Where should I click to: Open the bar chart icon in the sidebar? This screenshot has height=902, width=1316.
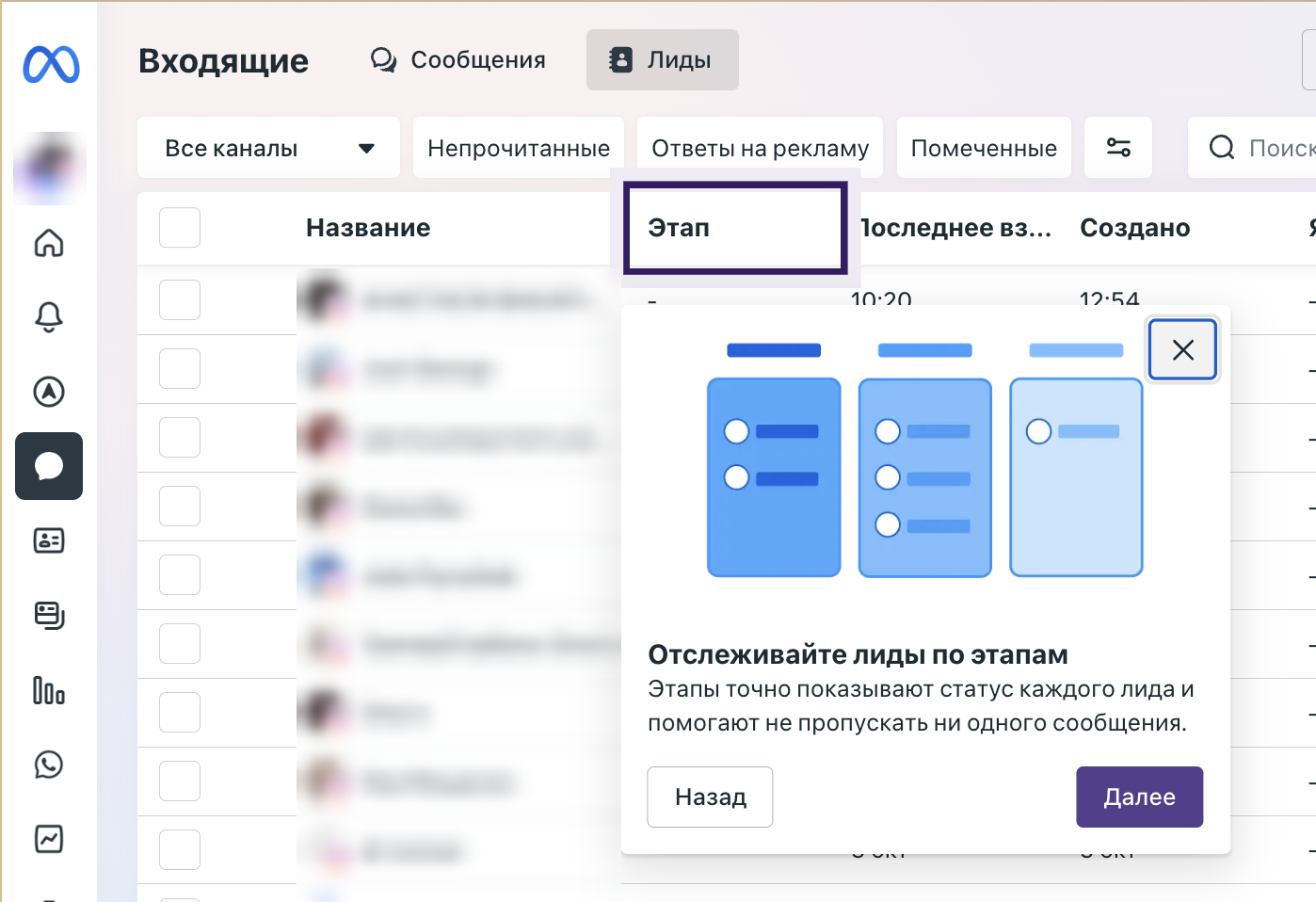click(x=49, y=690)
